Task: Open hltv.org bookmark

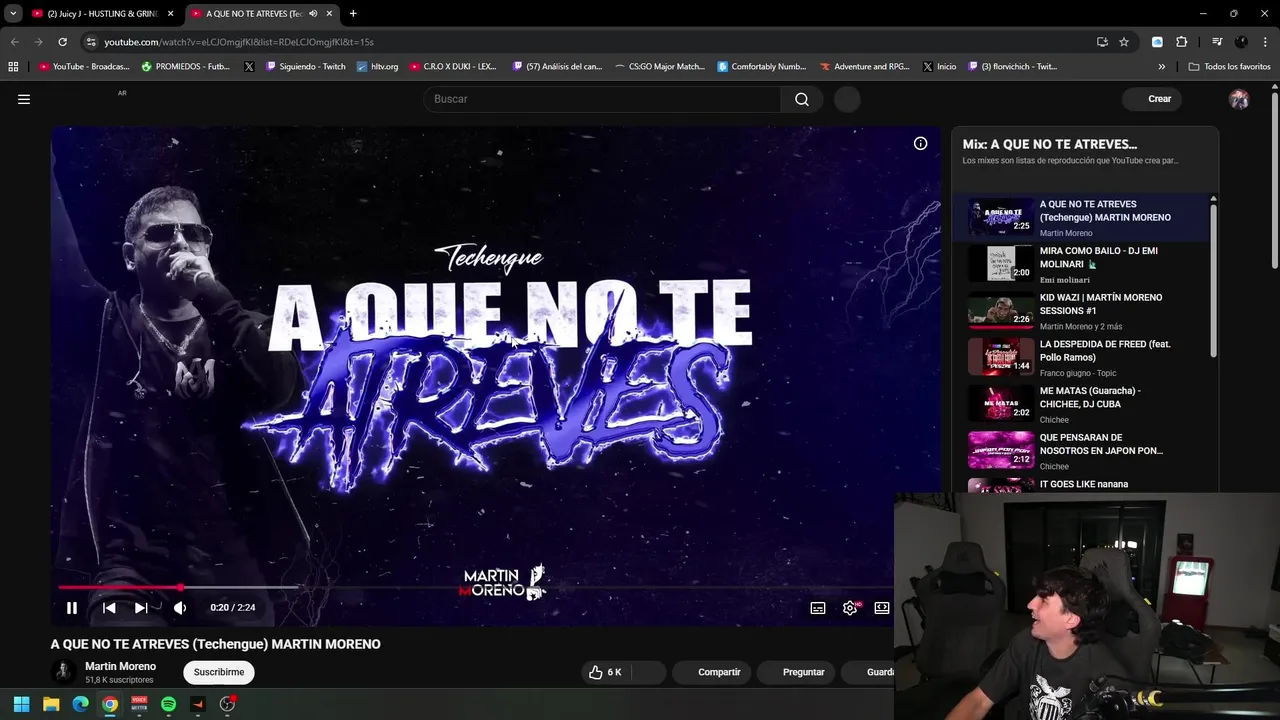Action: [x=377, y=67]
